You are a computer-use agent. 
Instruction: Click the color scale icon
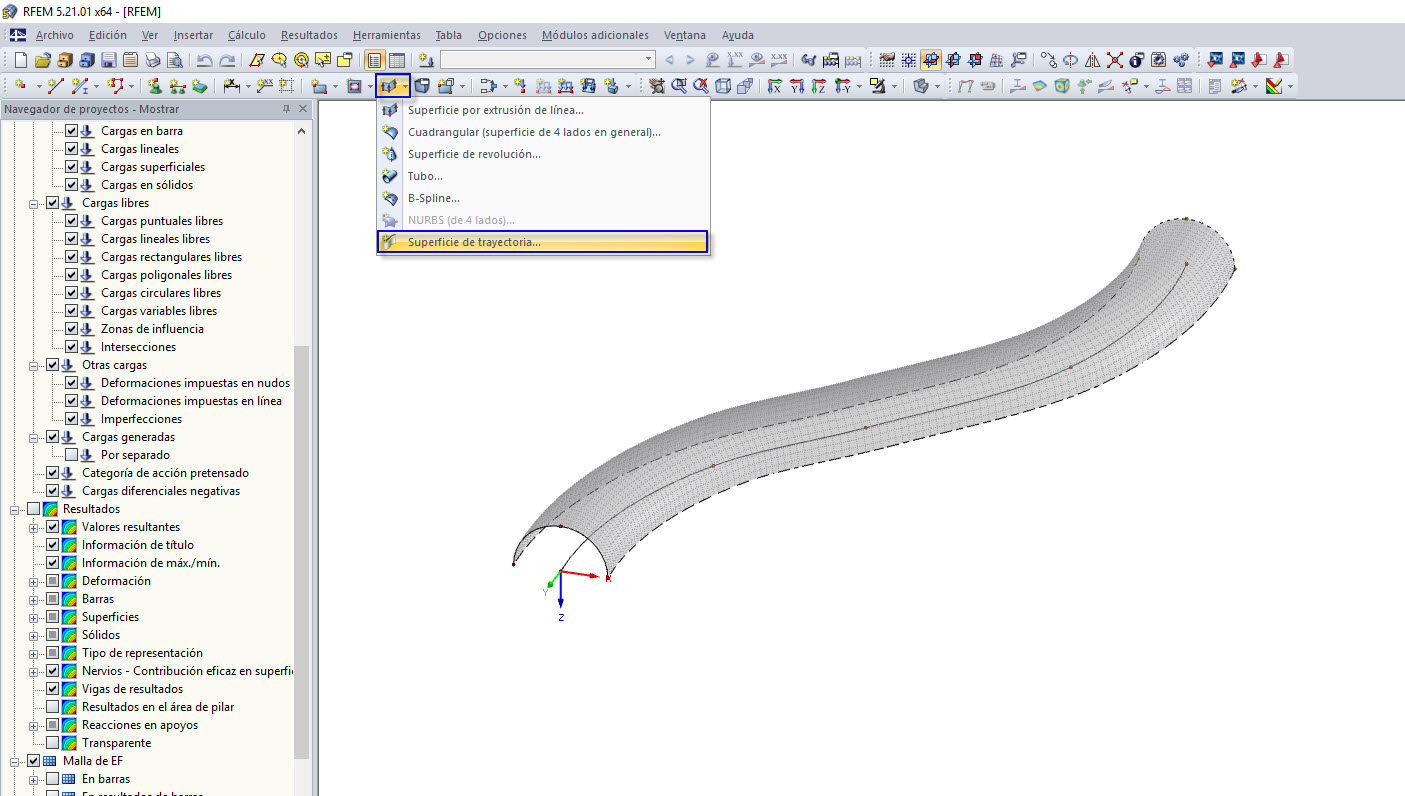(1274, 86)
